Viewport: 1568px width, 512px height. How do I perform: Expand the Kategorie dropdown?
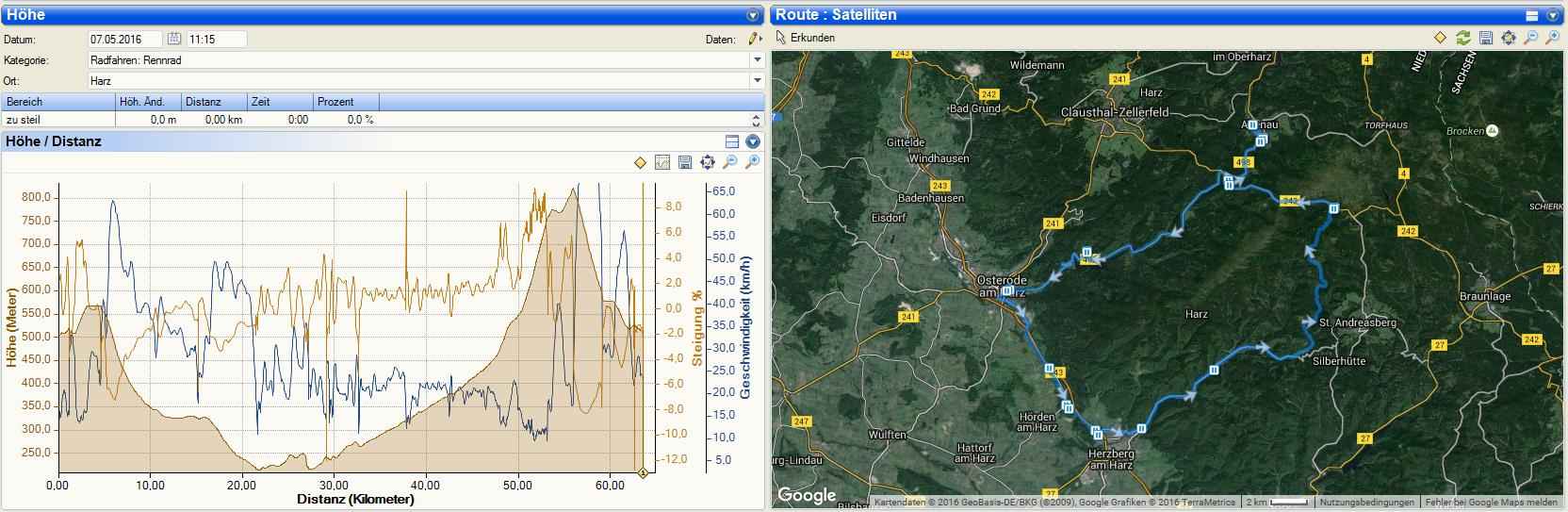tap(757, 59)
